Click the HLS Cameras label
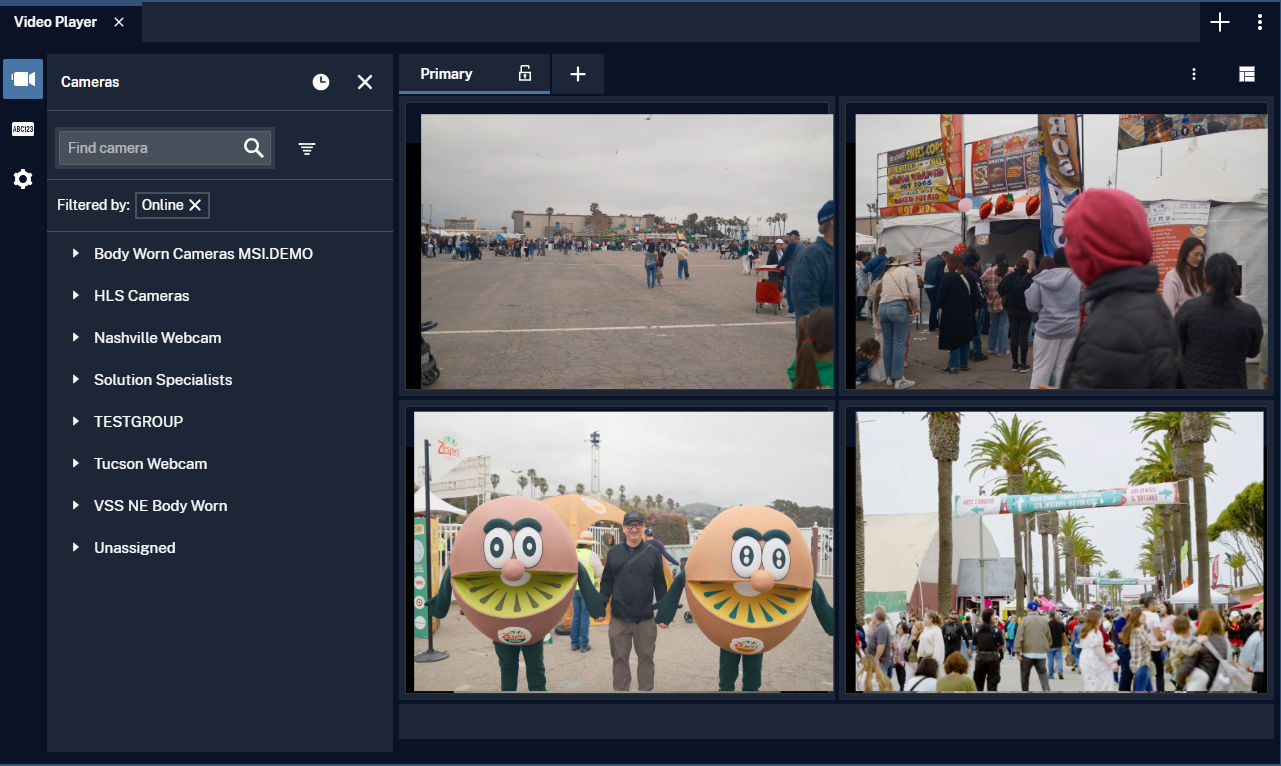 [x=141, y=296]
